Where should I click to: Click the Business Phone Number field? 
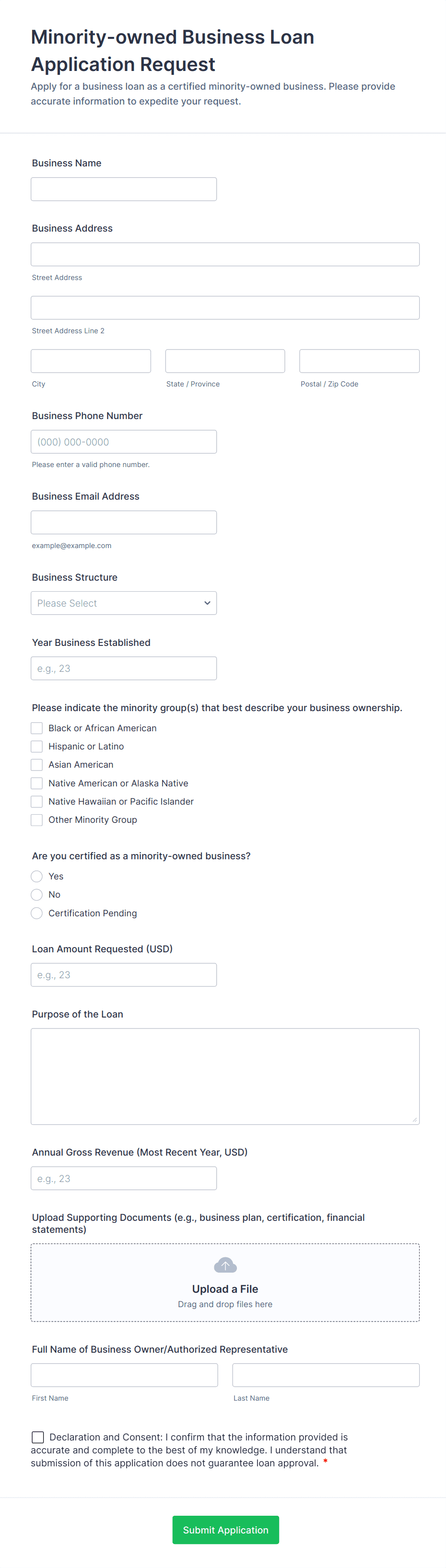click(124, 442)
